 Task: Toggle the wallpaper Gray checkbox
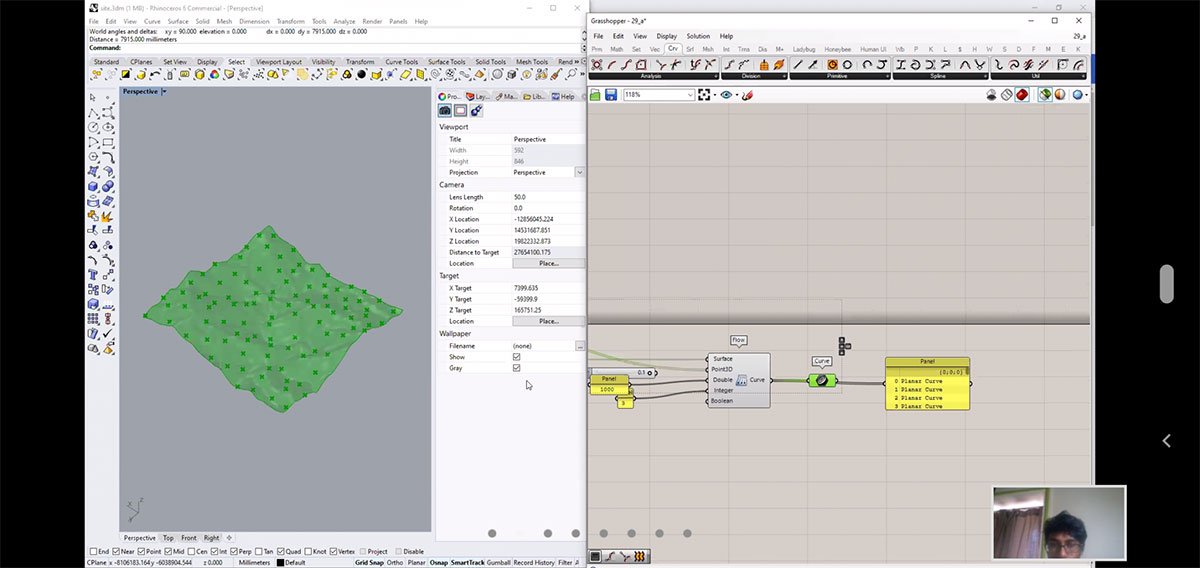[x=516, y=368]
